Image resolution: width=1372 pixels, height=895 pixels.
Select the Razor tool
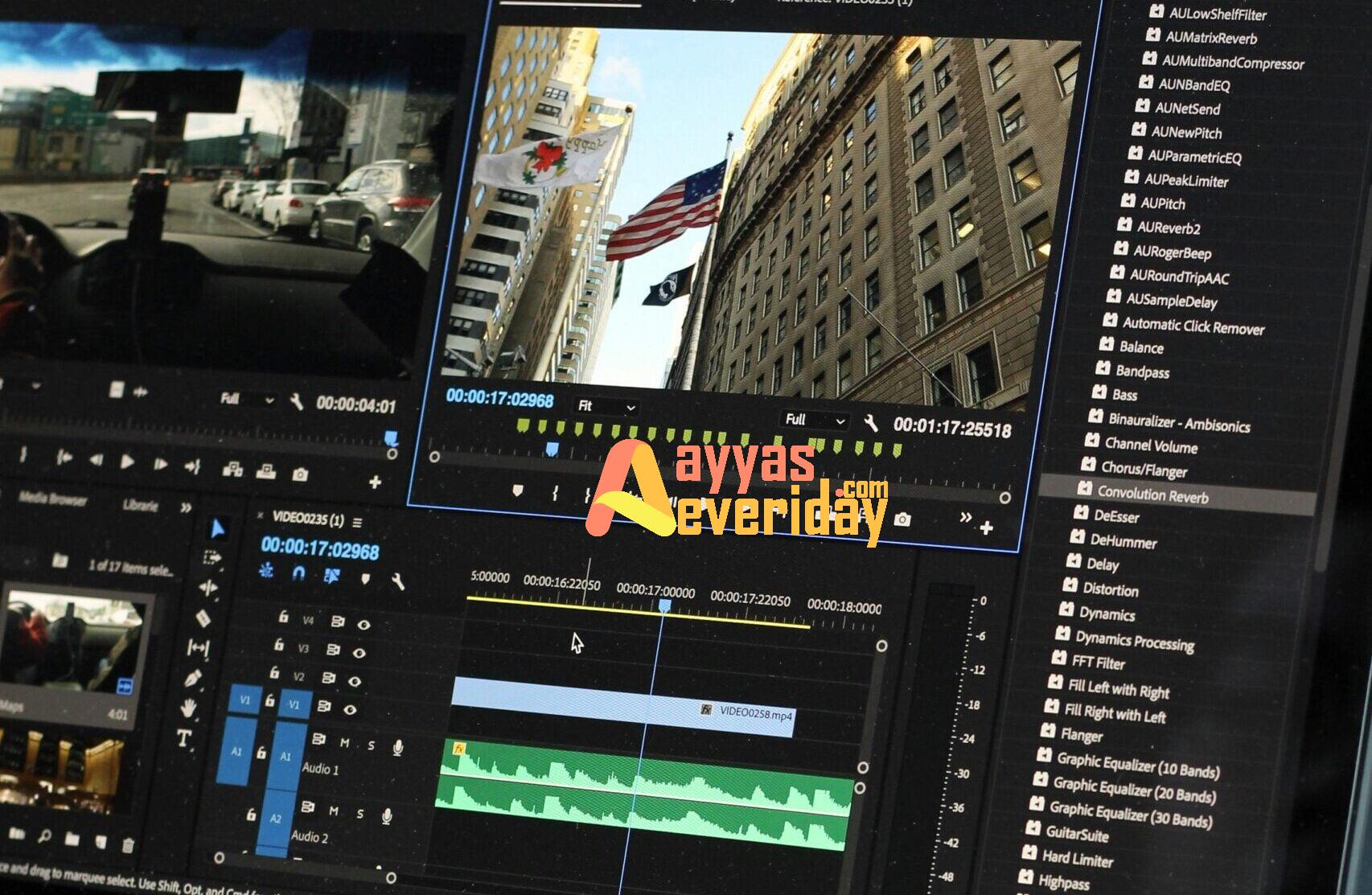coord(203,618)
